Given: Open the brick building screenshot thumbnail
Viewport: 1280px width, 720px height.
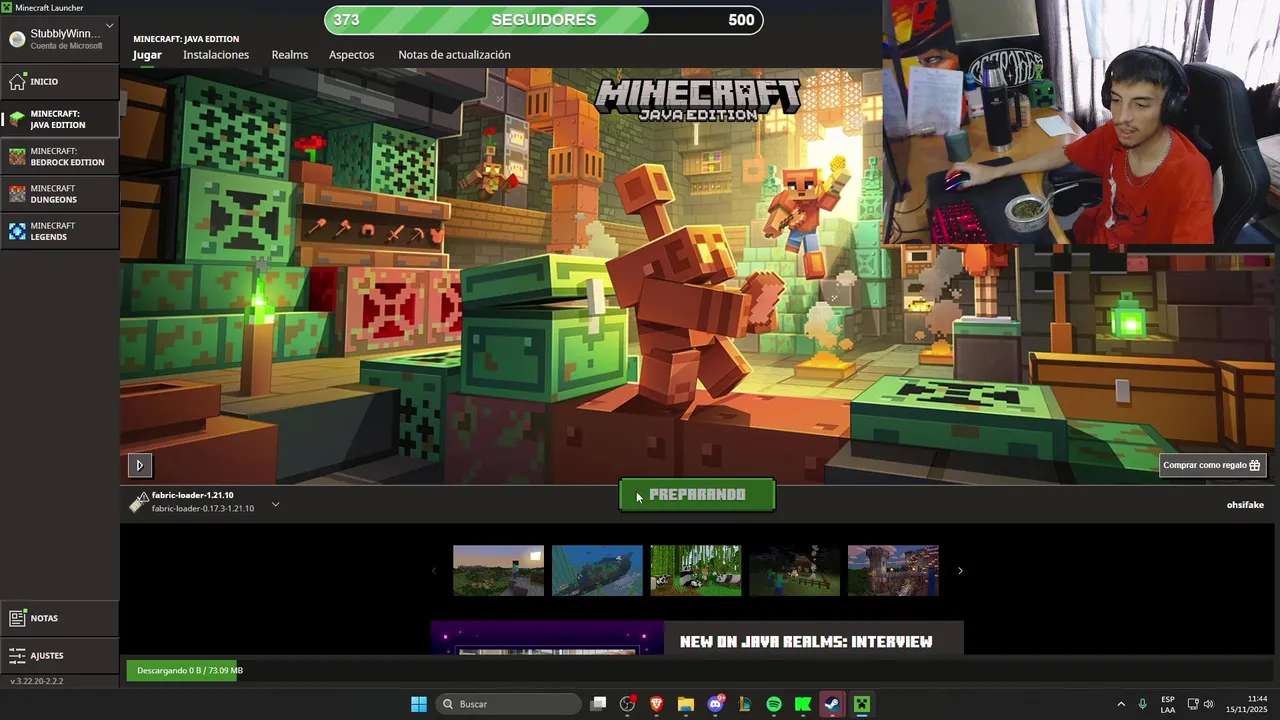Looking at the screenshot, I should tap(893, 570).
